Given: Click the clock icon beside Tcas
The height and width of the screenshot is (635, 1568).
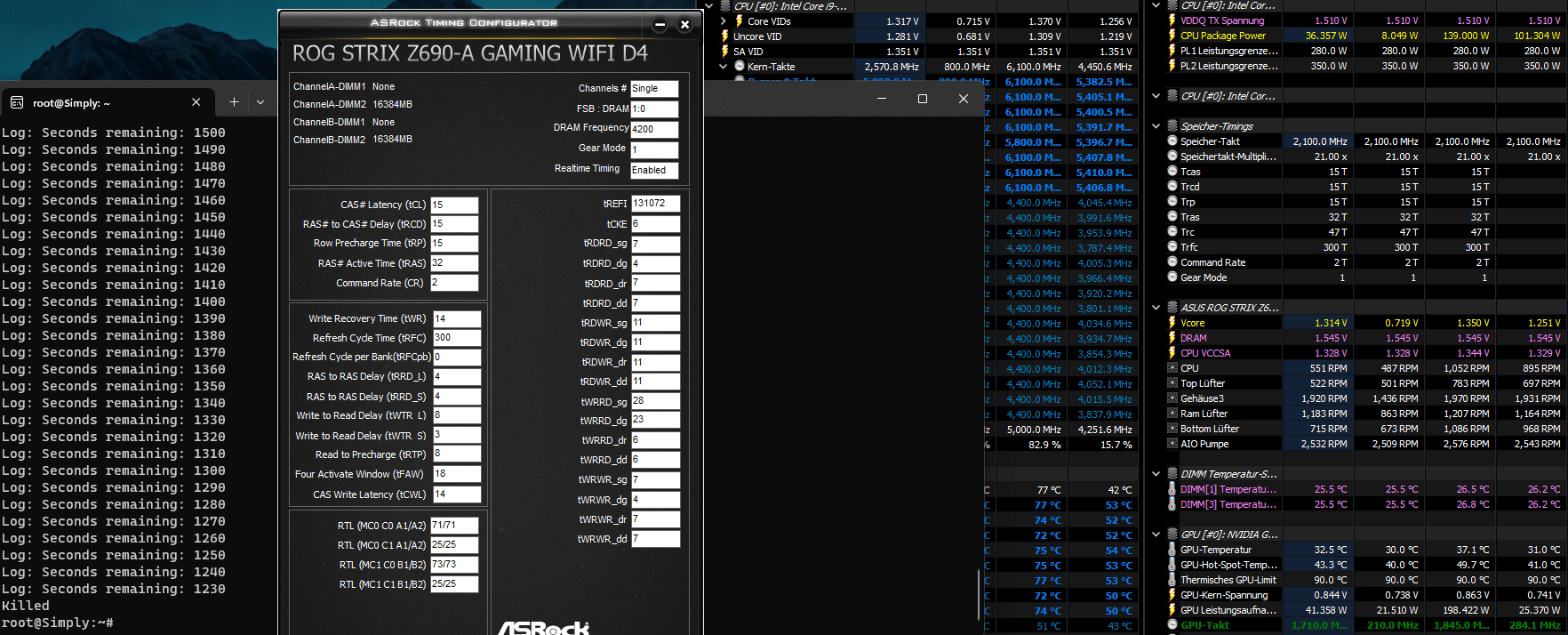Looking at the screenshot, I should 1172,172.
